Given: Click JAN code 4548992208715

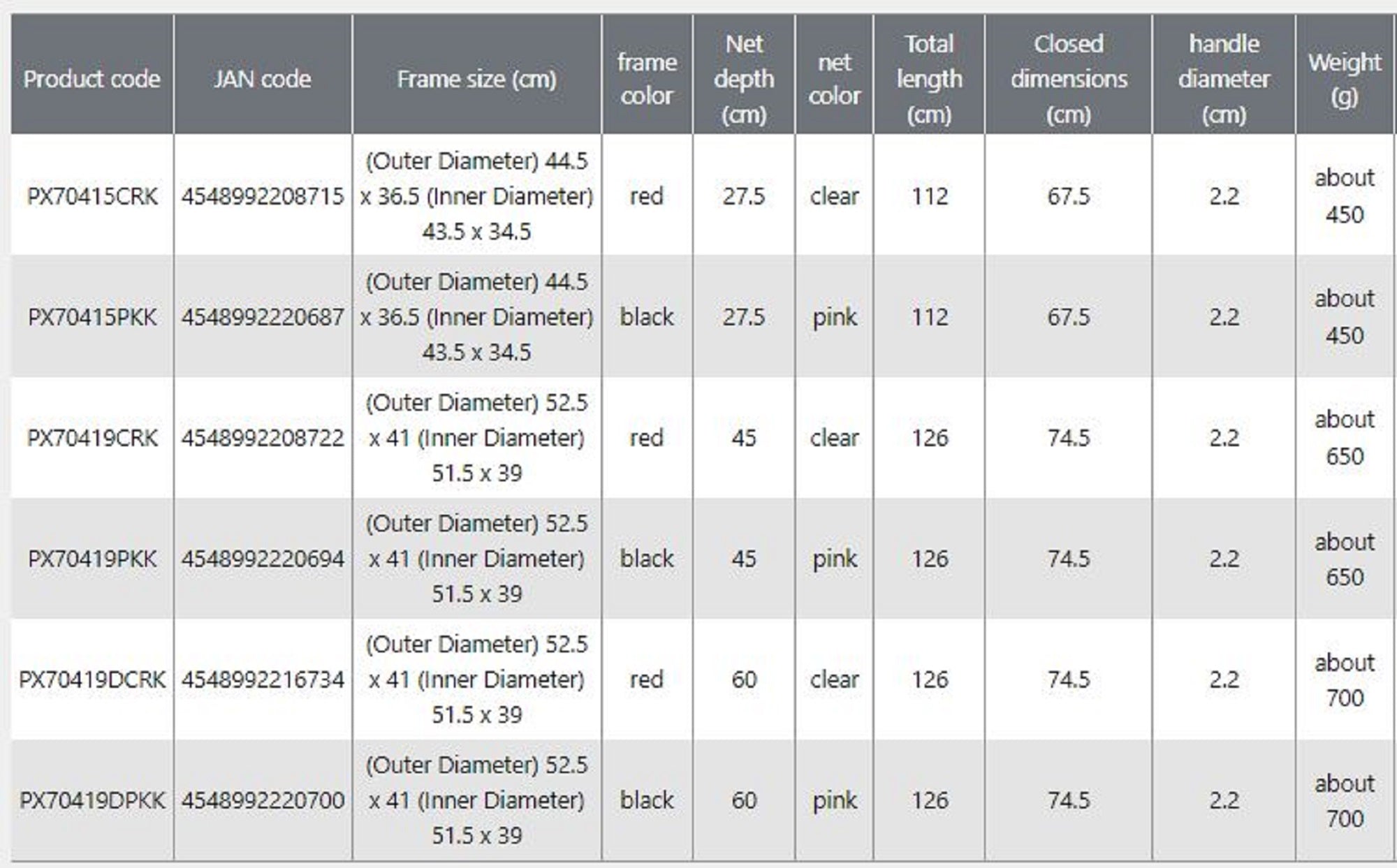Looking at the screenshot, I should 263,196.
